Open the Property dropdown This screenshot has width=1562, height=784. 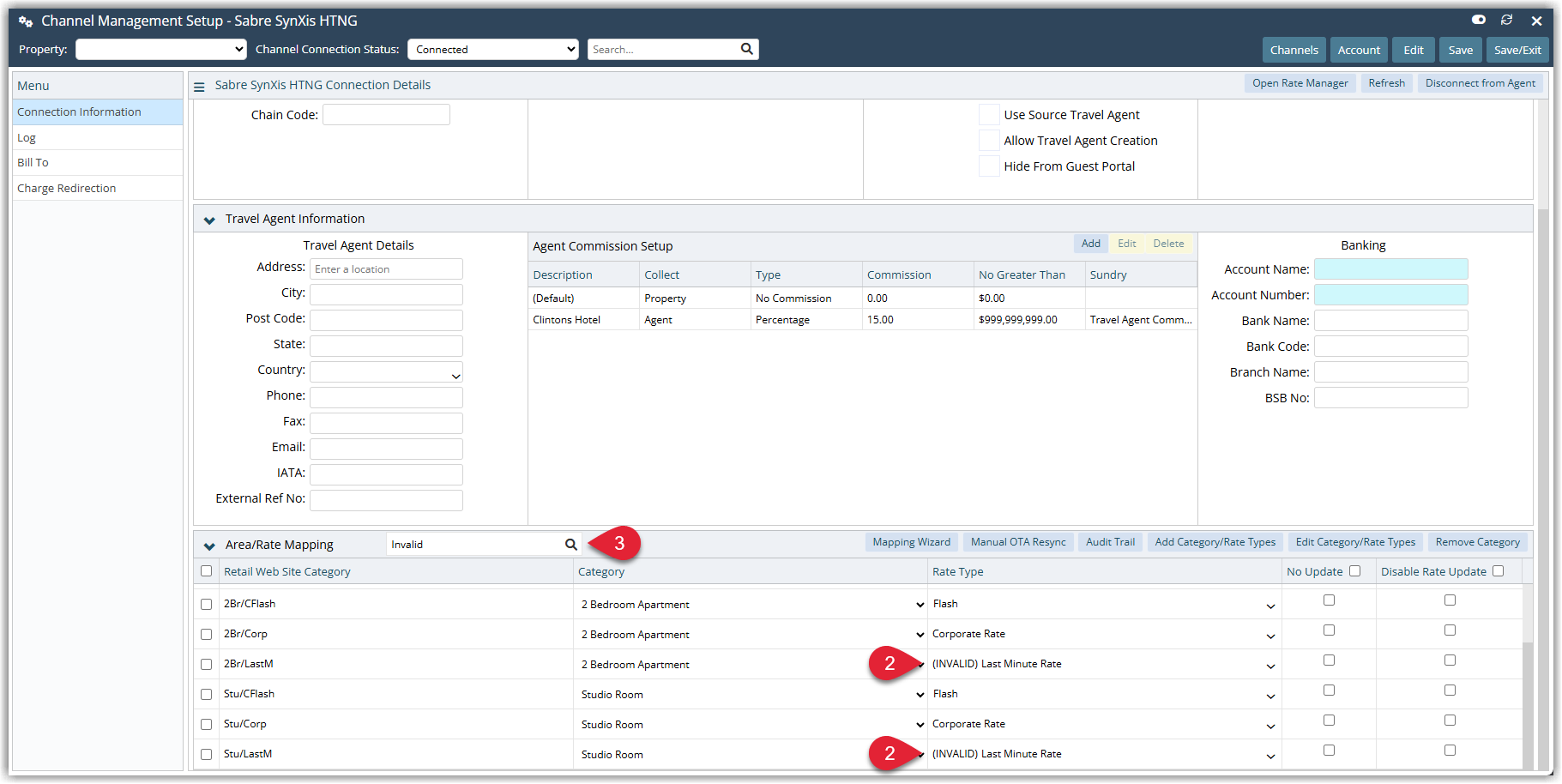pos(161,49)
